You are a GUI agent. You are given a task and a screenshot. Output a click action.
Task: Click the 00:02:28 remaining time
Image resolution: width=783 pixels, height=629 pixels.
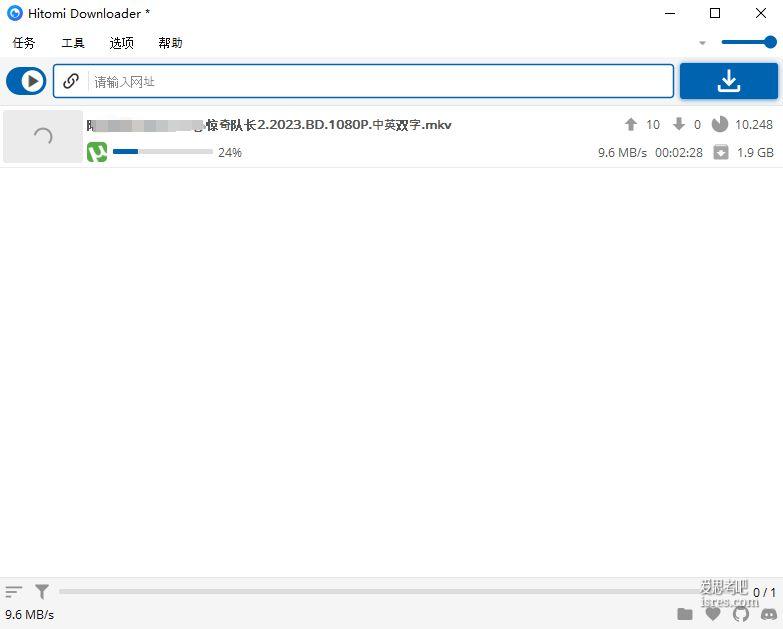click(x=679, y=152)
